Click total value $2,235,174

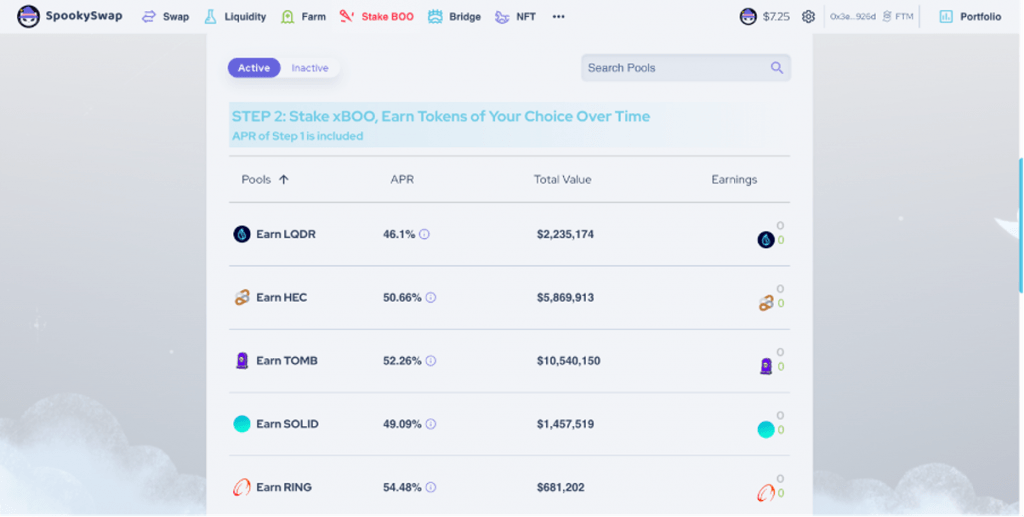(566, 234)
